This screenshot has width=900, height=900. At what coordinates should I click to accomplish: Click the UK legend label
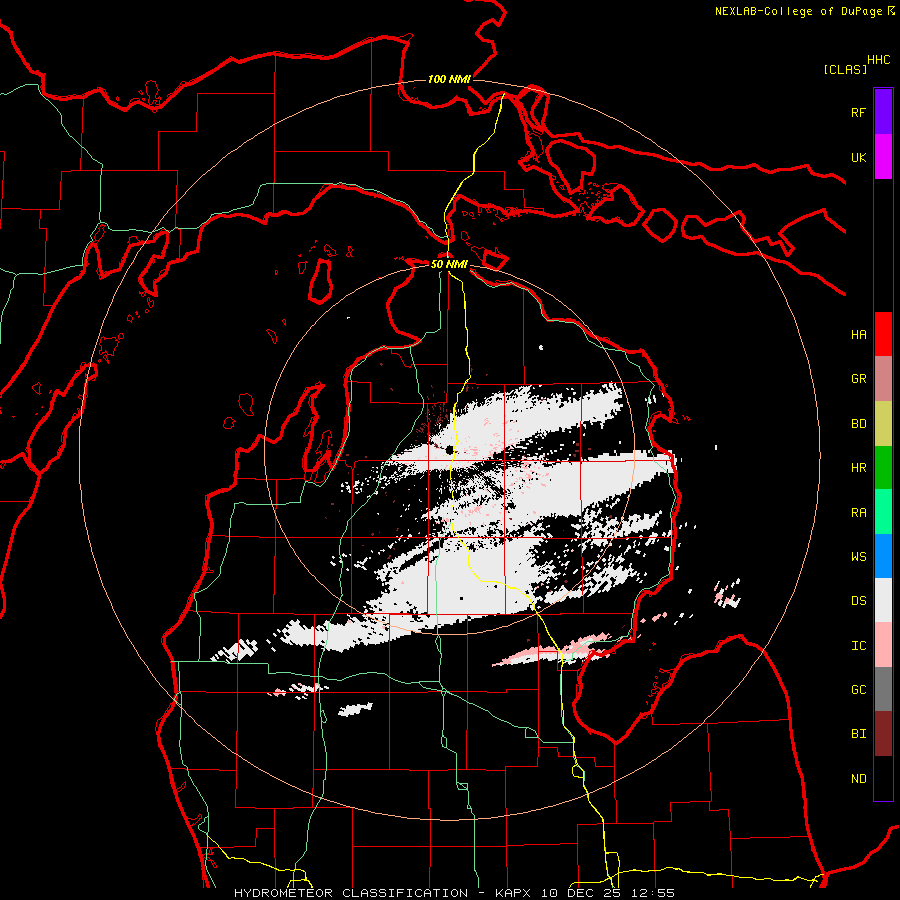pos(858,157)
